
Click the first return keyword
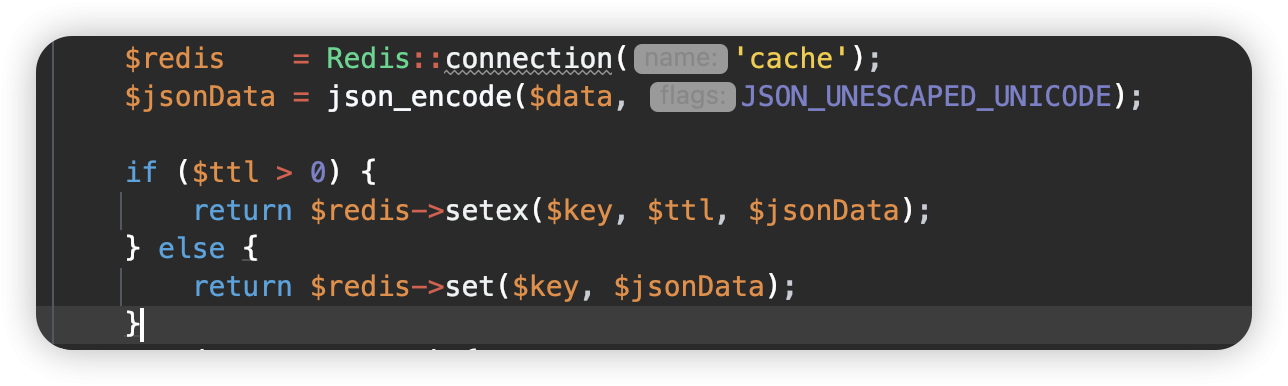coord(242,211)
